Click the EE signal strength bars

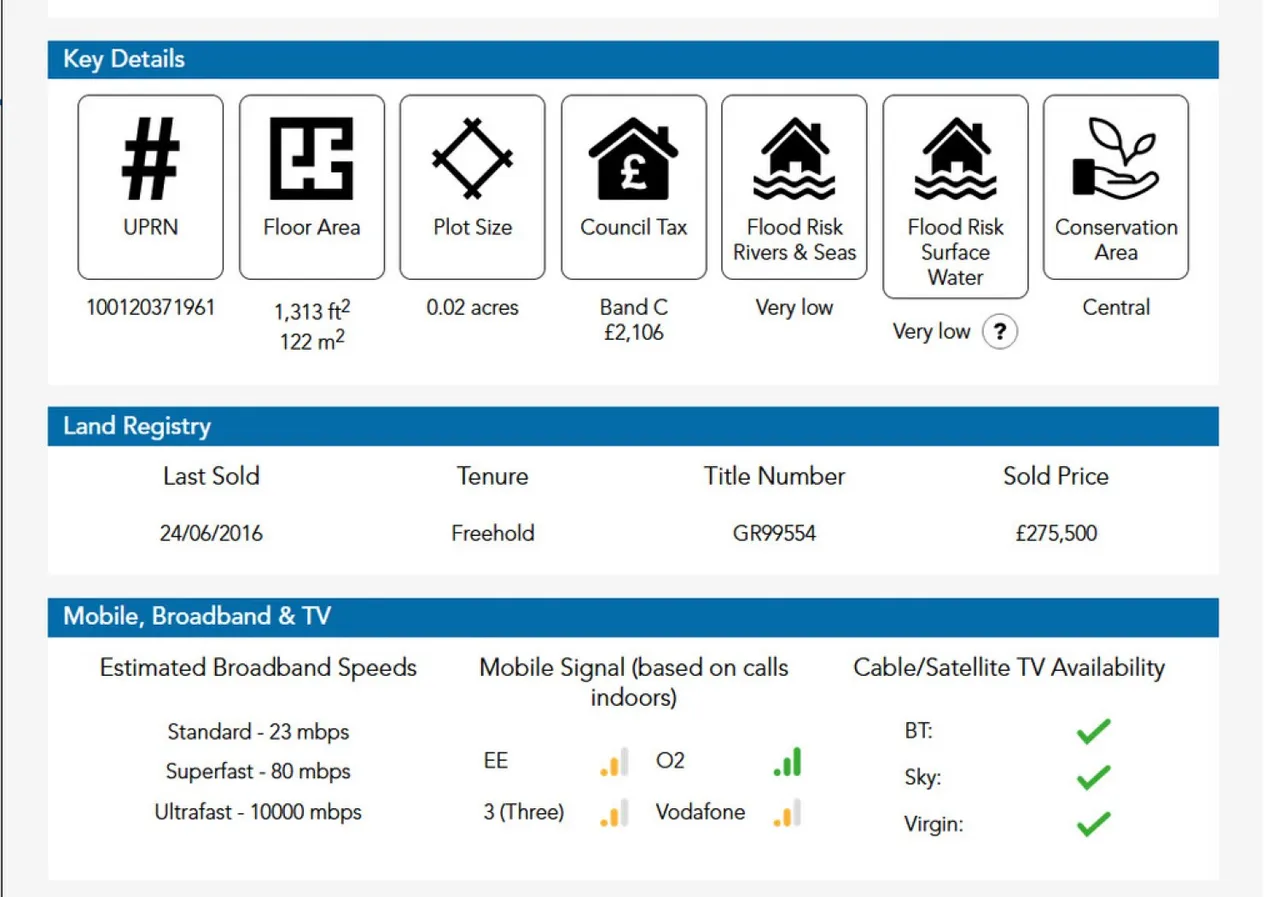click(614, 763)
